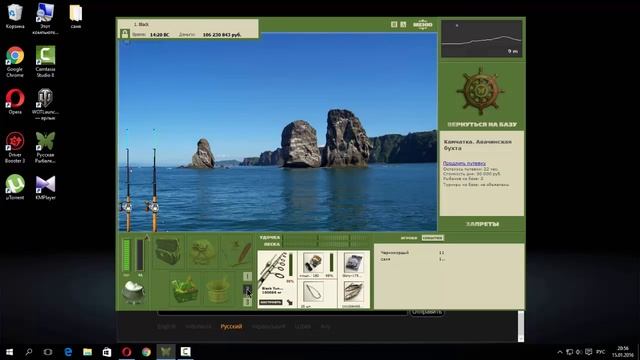Open World of Tanks launcher shortcut
This screenshot has width=640, height=360.
pos(45,104)
